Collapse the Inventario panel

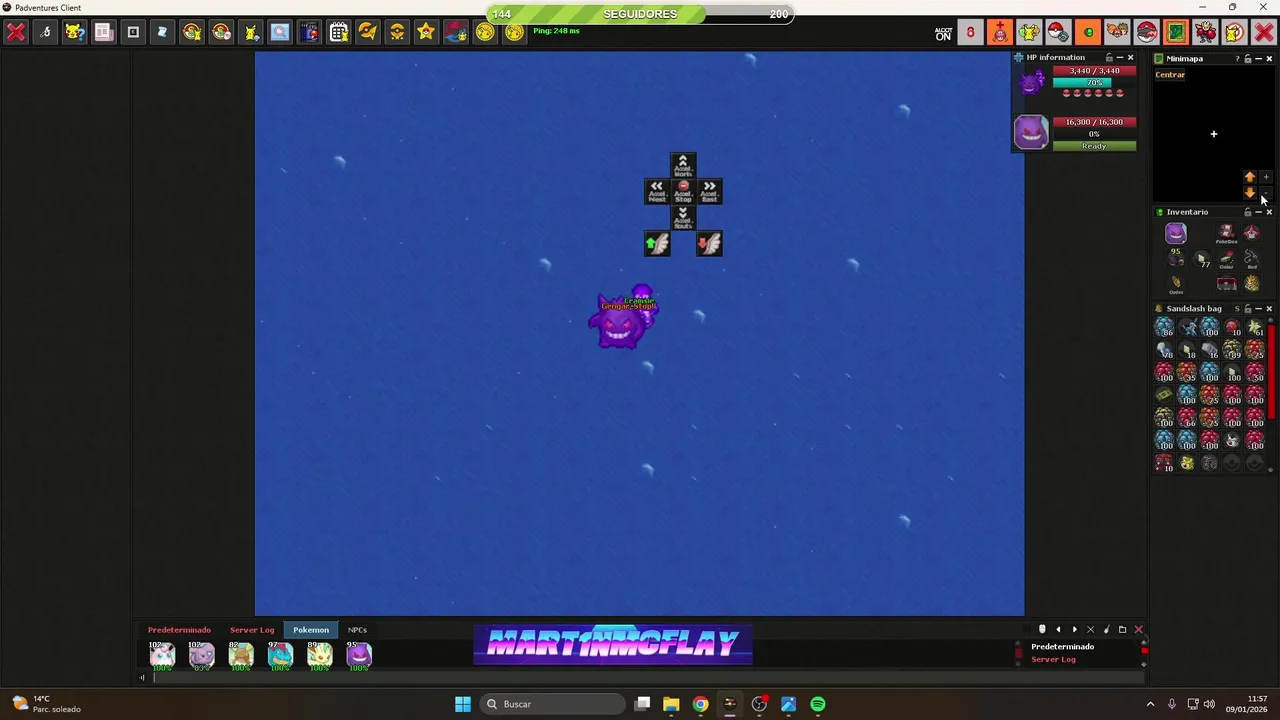point(1258,212)
